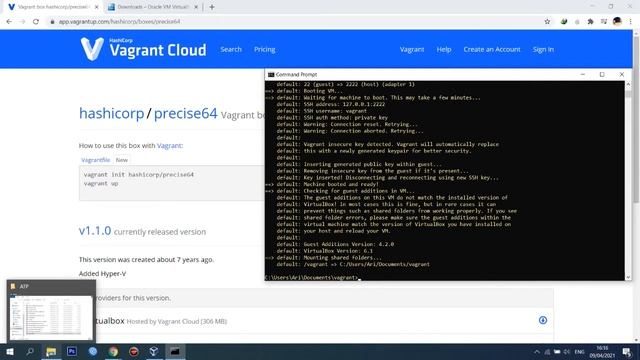The width and height of the screenshot is (640, 360).
Task: Click the Vagrant Cloud logo
Action: [143, 49]
